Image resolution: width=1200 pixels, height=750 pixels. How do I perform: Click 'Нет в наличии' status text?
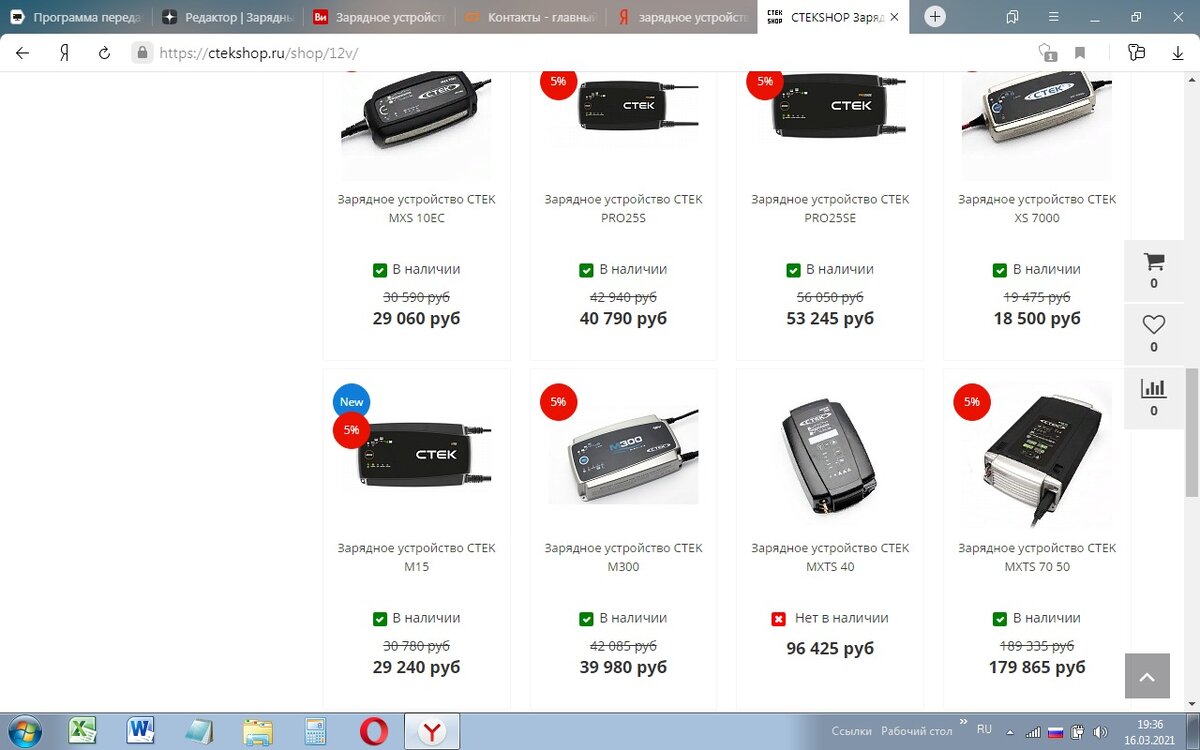841,618
